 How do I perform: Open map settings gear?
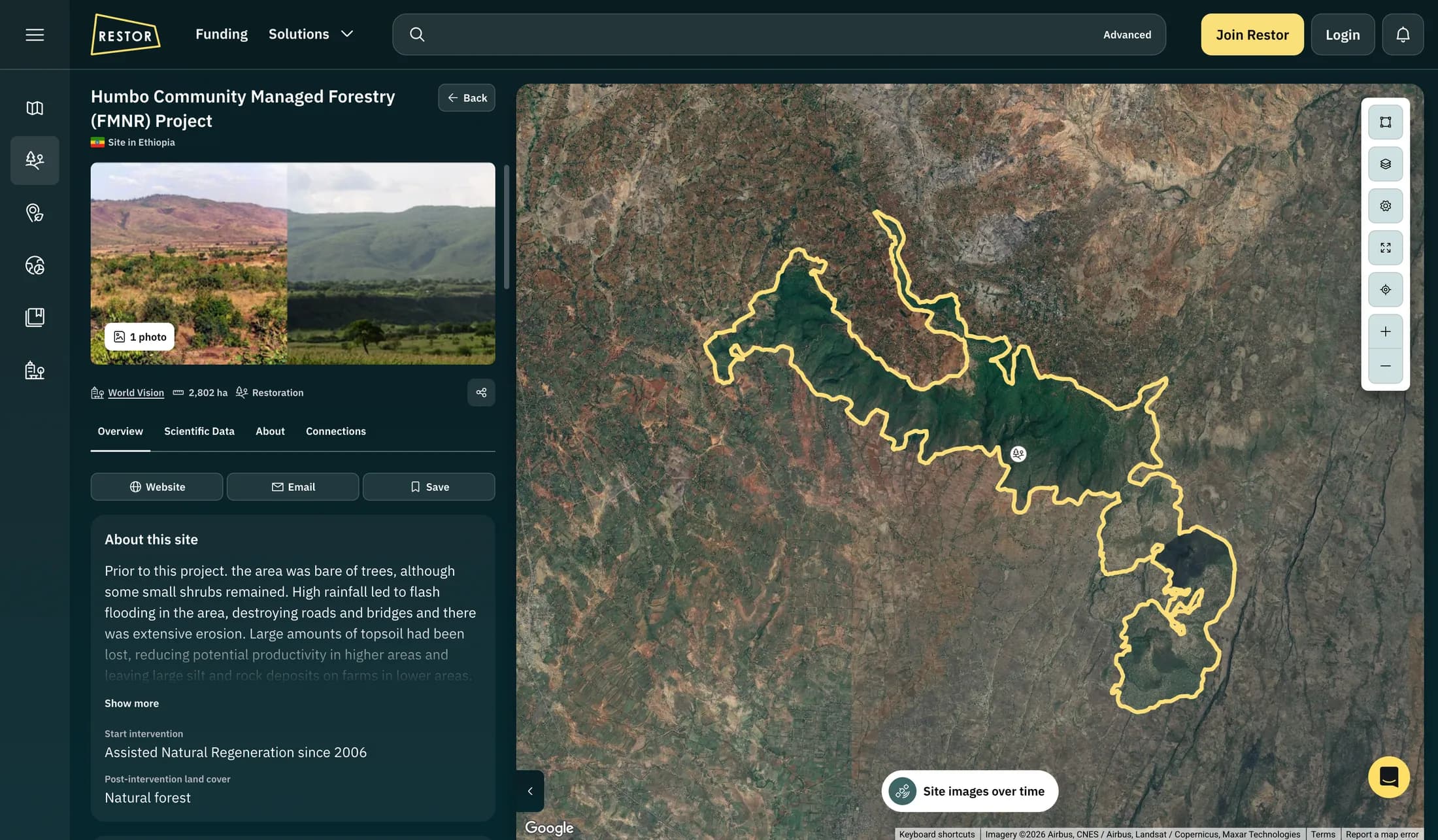point(1385,206)
